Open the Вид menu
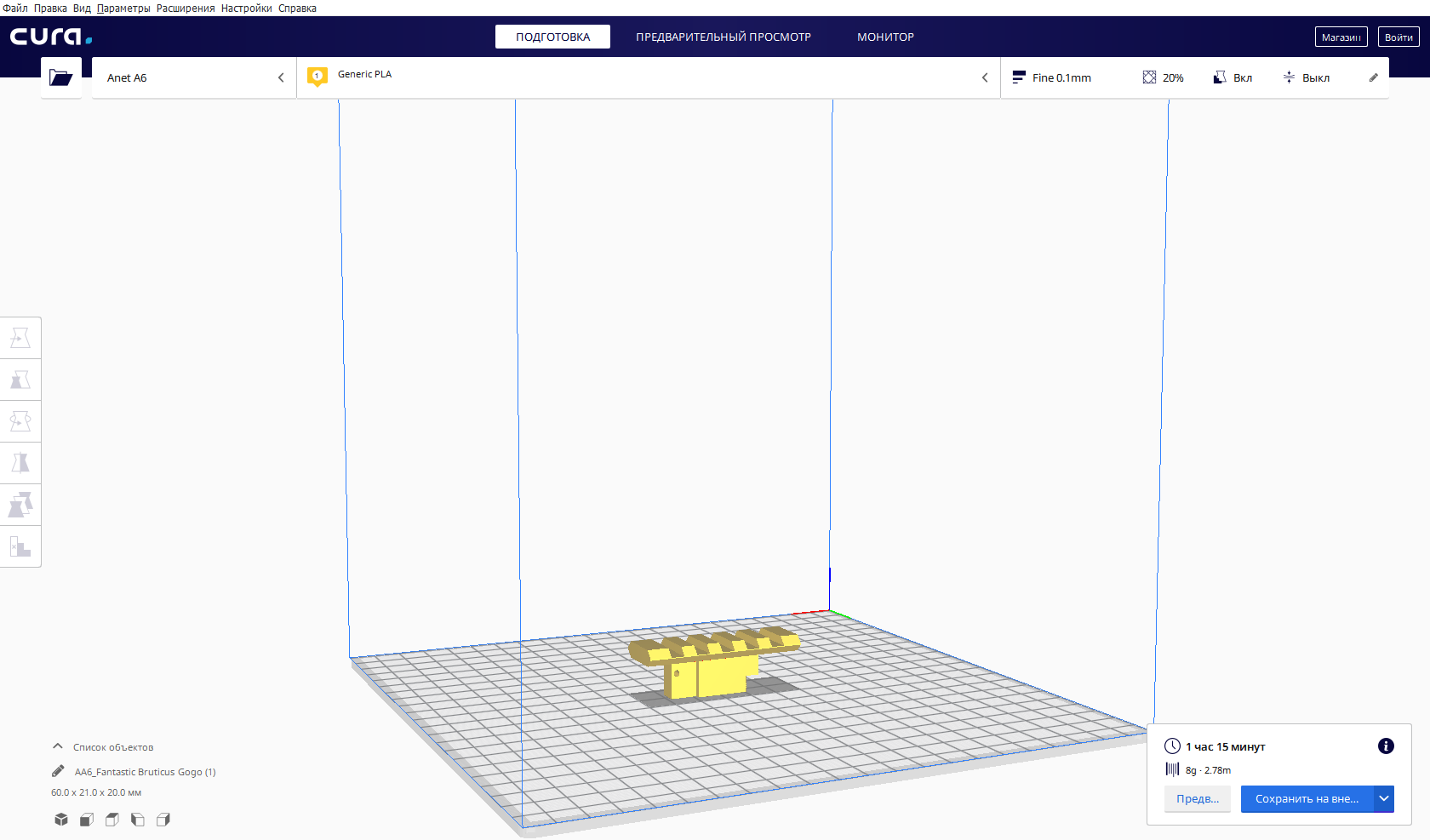Viewport: 1430px width, 840px height. (x=82, y=9)
